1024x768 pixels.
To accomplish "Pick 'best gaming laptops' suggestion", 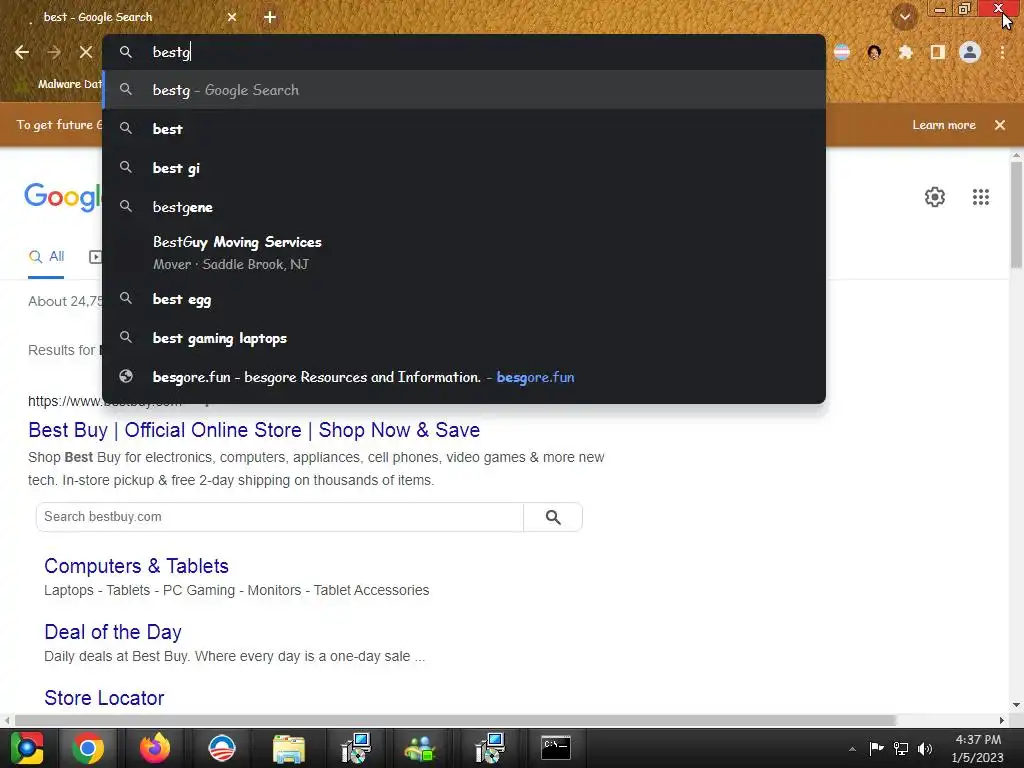I will tap(464, 338).
